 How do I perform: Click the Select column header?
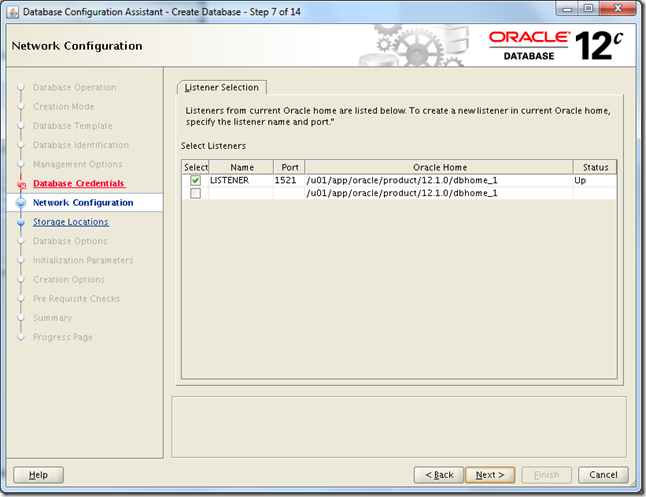tap(196, 167)
